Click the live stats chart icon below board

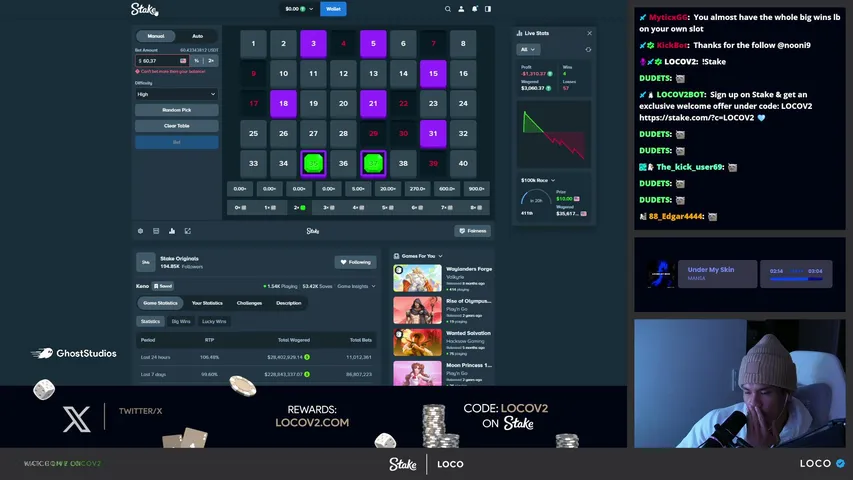(172, 231)
